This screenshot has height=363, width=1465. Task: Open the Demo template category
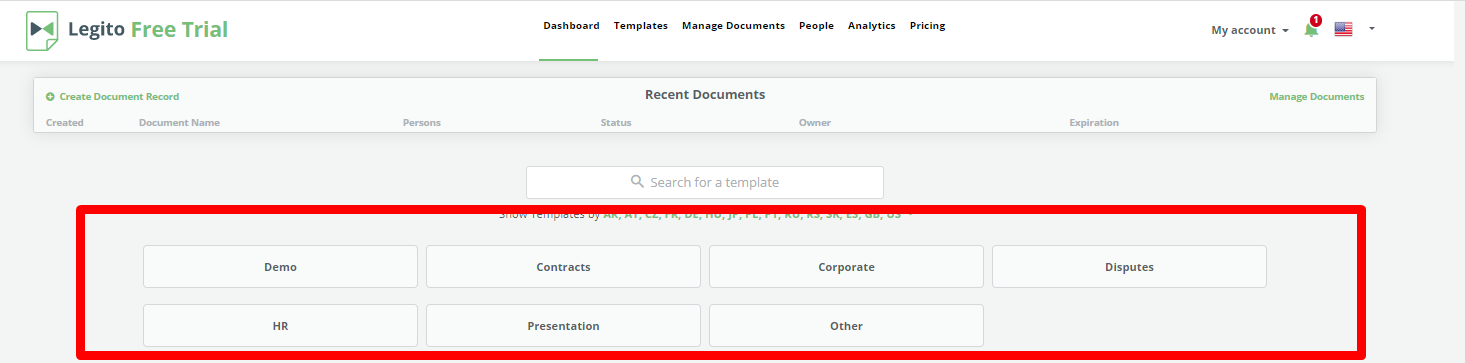280,267
